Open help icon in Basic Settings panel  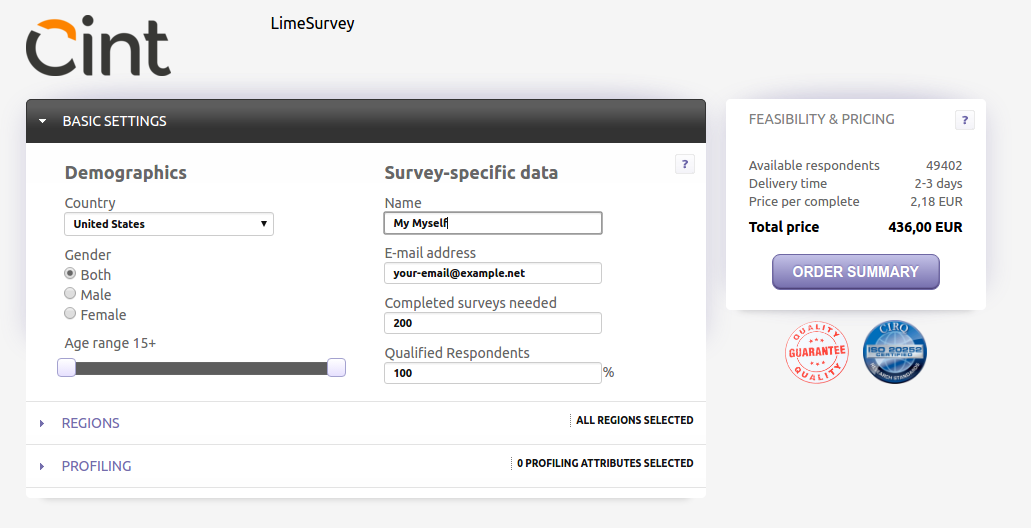(684, 164)
